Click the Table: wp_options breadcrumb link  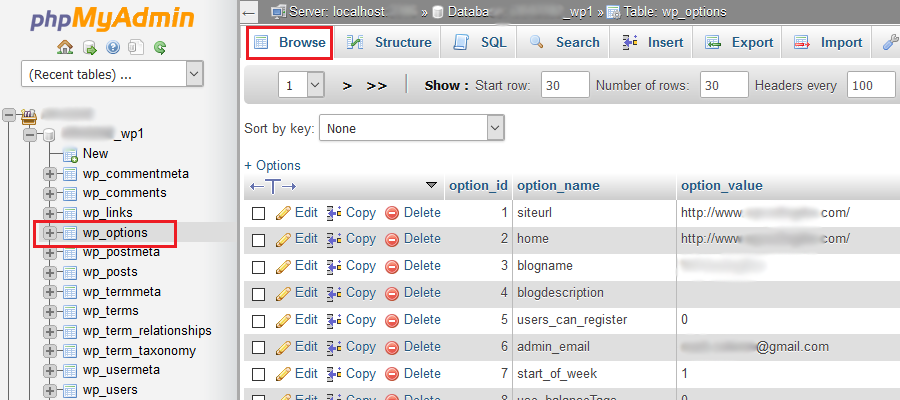[675, 11]
